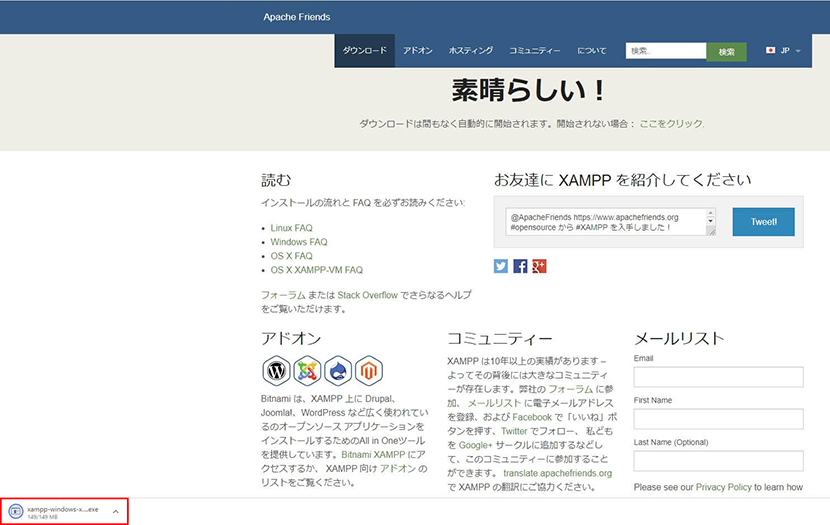Click the 素晴らしい！ heading text
Viewport: 830px width, 525px height.
point(528,90)
